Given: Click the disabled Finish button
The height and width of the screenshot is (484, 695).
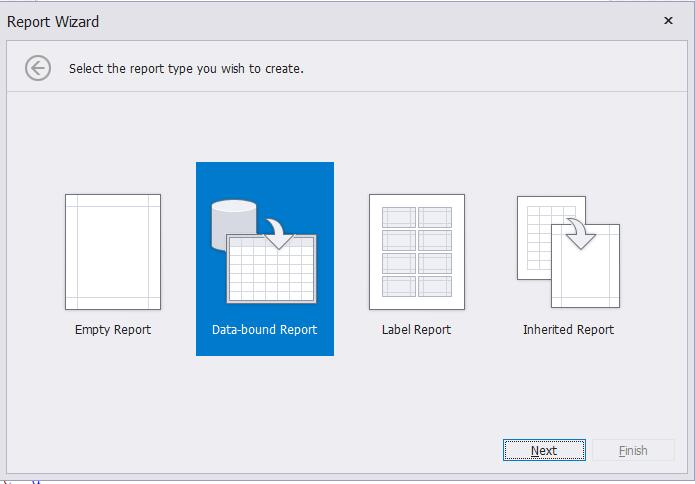Looking at the screenshot, I should coord(633,450).
